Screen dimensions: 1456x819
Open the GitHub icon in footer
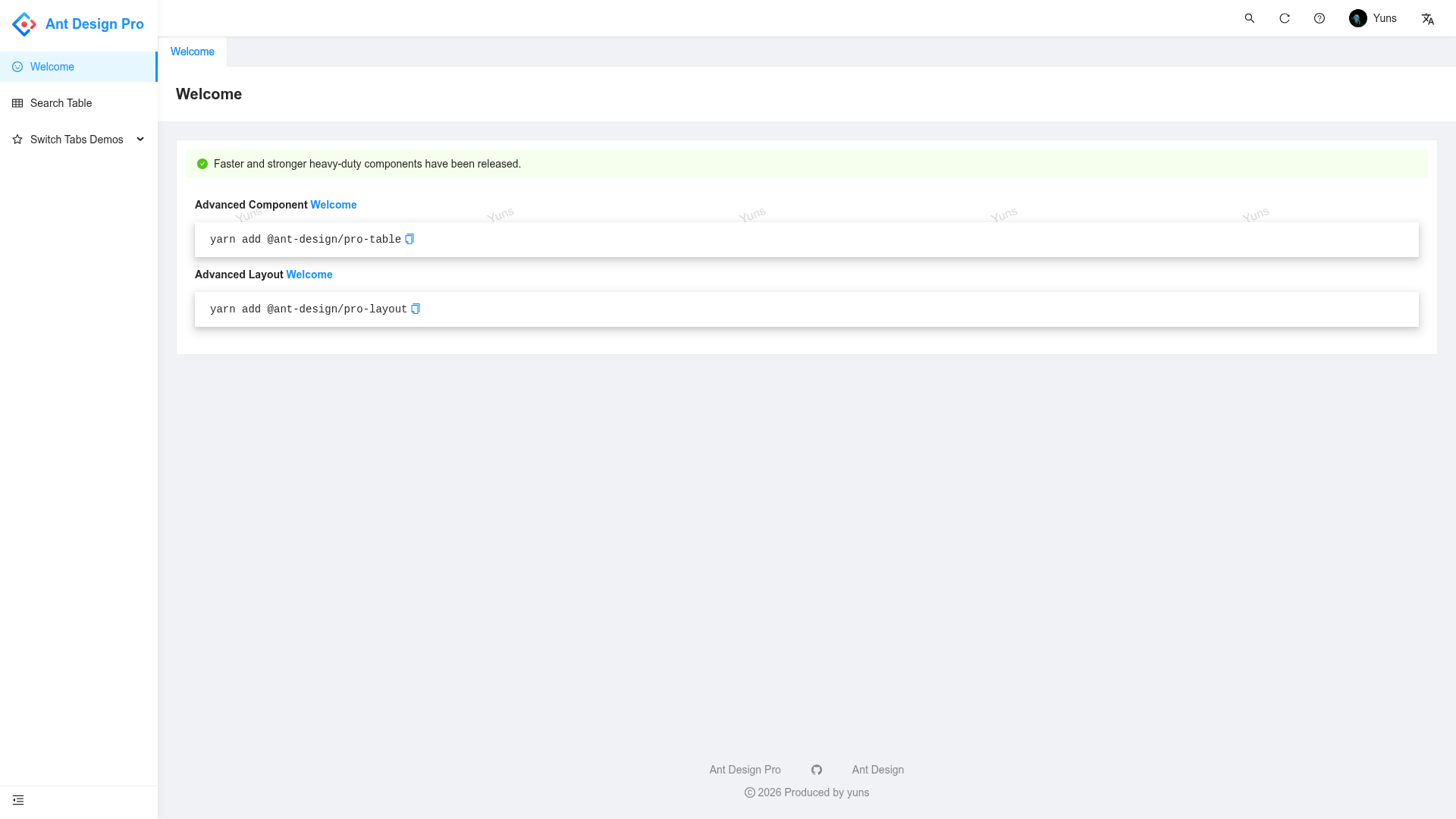click(x=817, y=770)
